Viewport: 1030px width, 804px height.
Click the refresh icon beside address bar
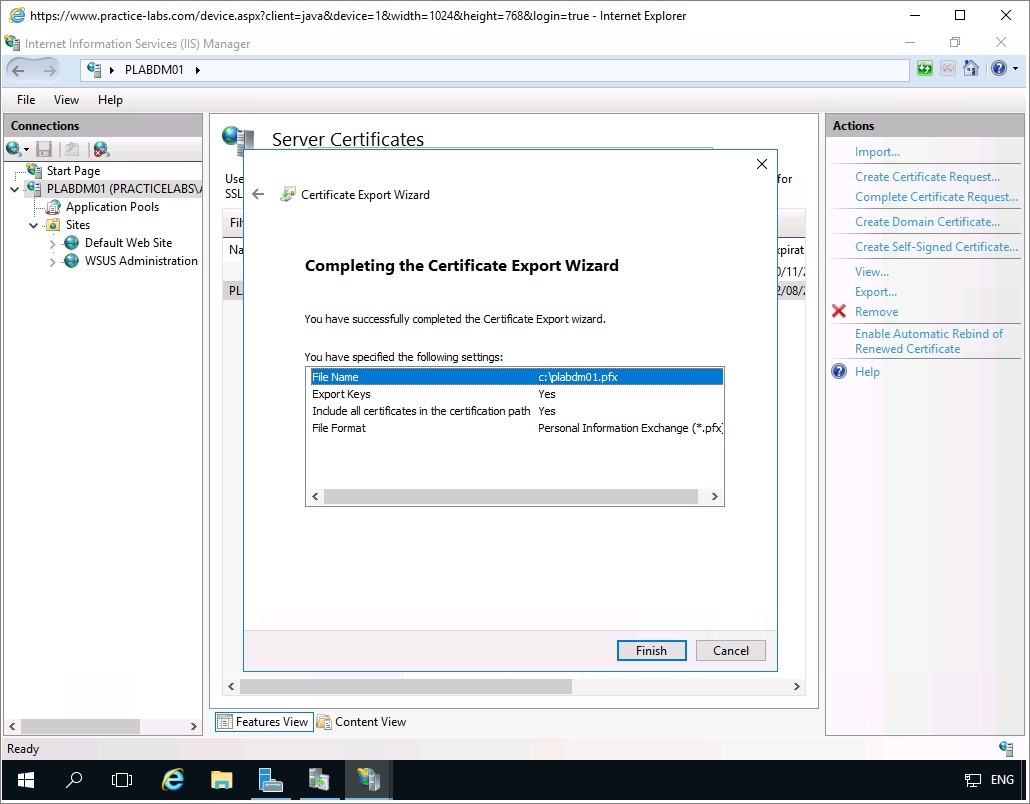(925, 69)
